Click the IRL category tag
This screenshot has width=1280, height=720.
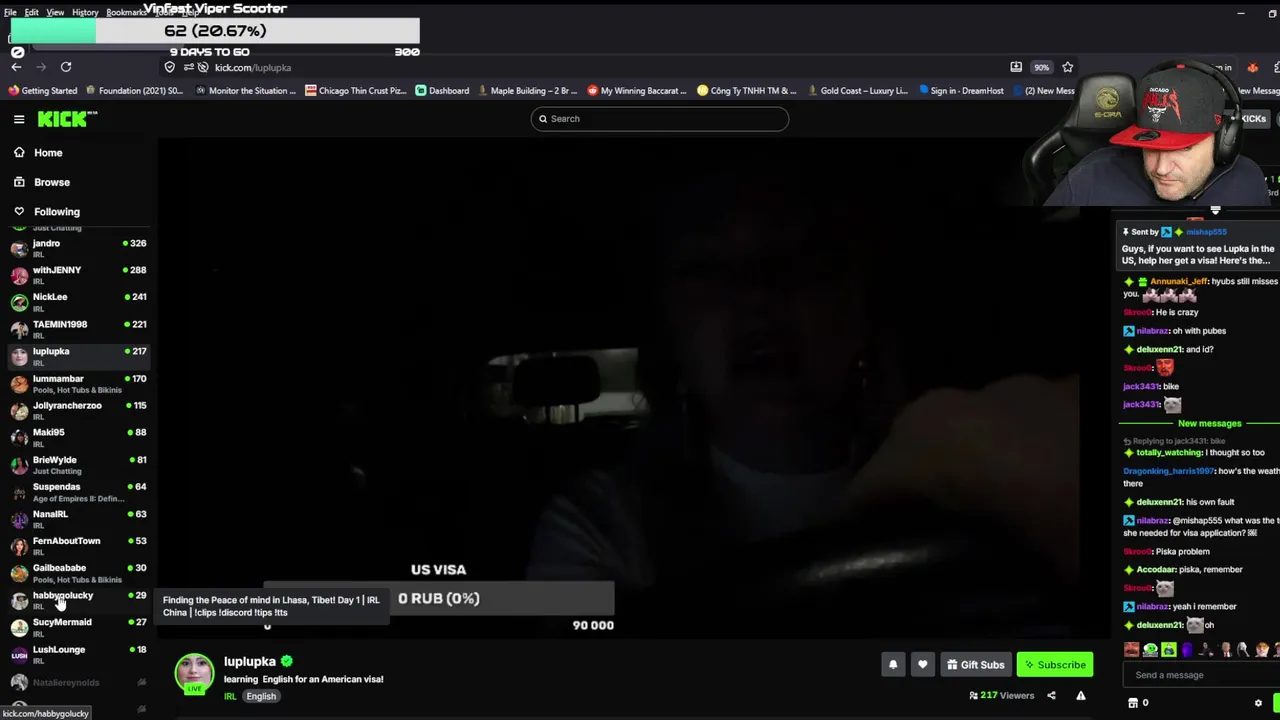(x=230, y=696)
